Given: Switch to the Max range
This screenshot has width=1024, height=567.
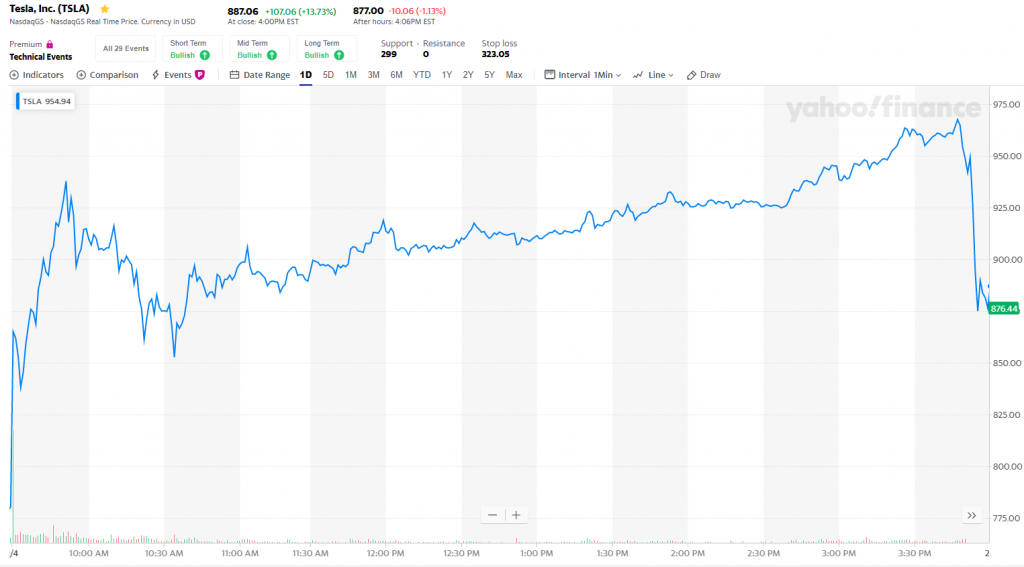Looking at the screenshot, I should pos(514,75).
